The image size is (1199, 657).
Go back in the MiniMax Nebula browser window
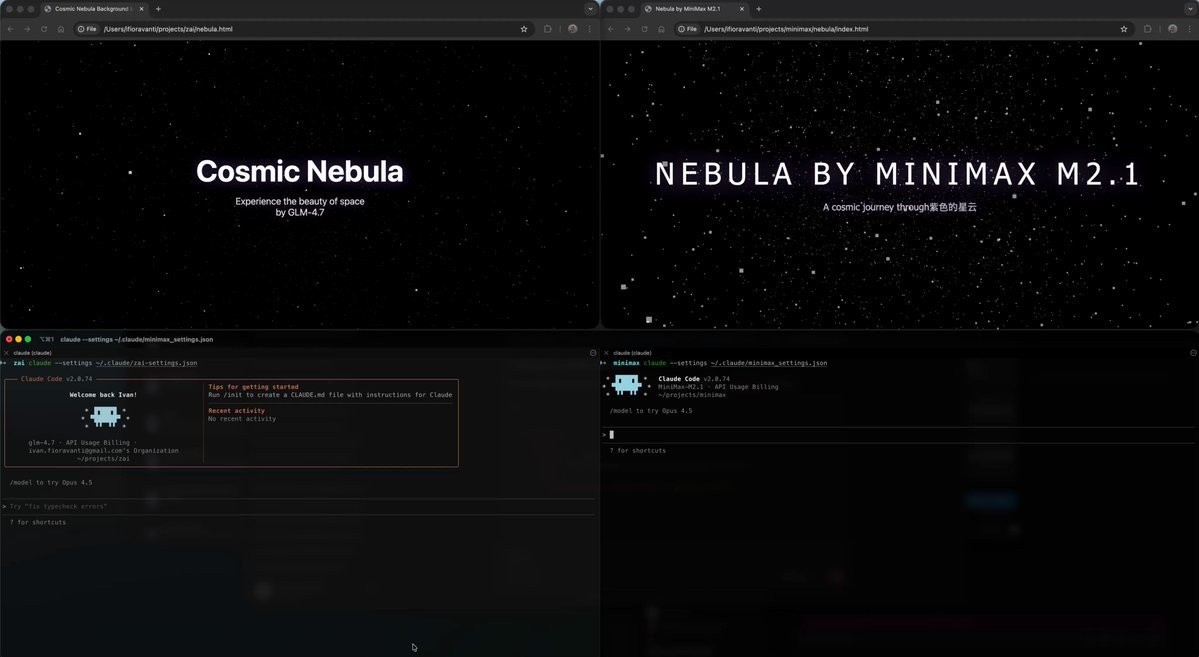pyautogui.click(x=610, y=29)
